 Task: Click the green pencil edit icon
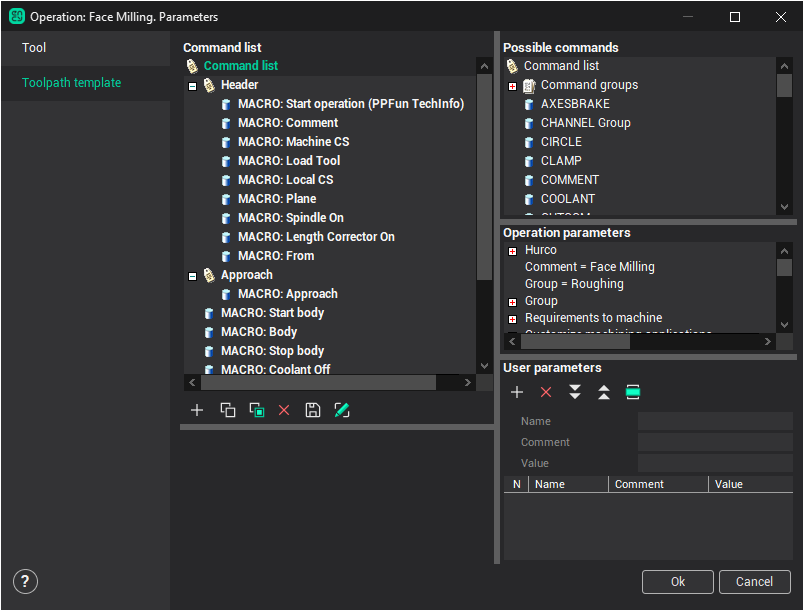pos(342,410)
